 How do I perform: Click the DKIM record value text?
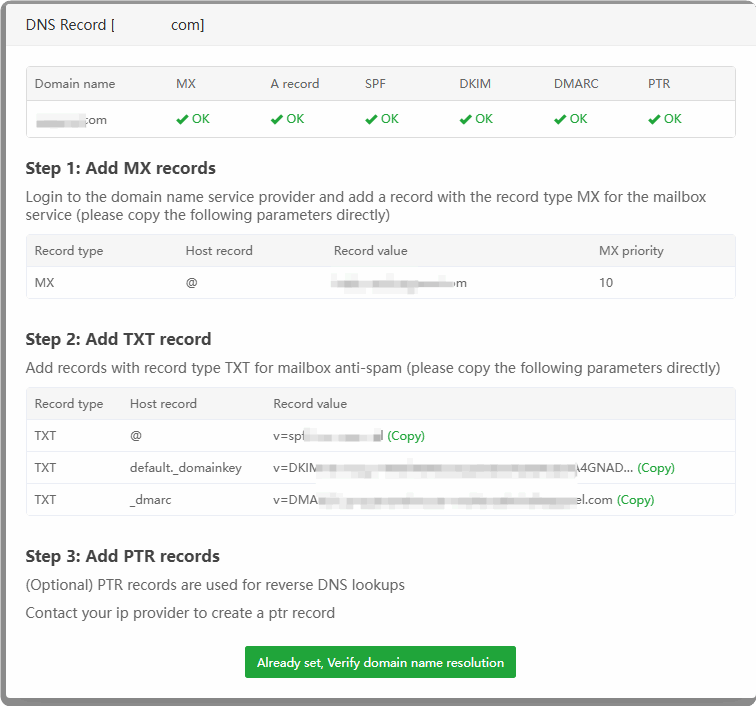(452, 468)
